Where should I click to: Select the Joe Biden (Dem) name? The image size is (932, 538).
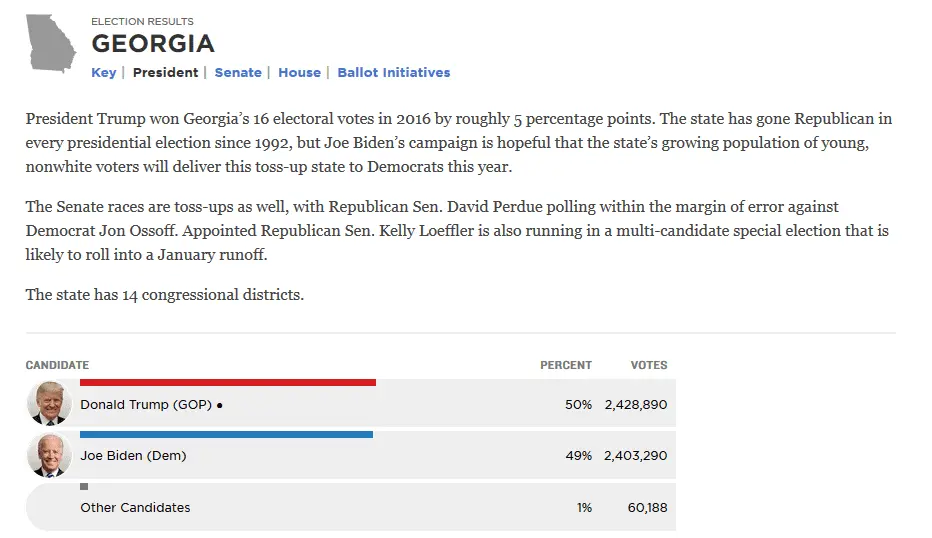tap(133, 456)
